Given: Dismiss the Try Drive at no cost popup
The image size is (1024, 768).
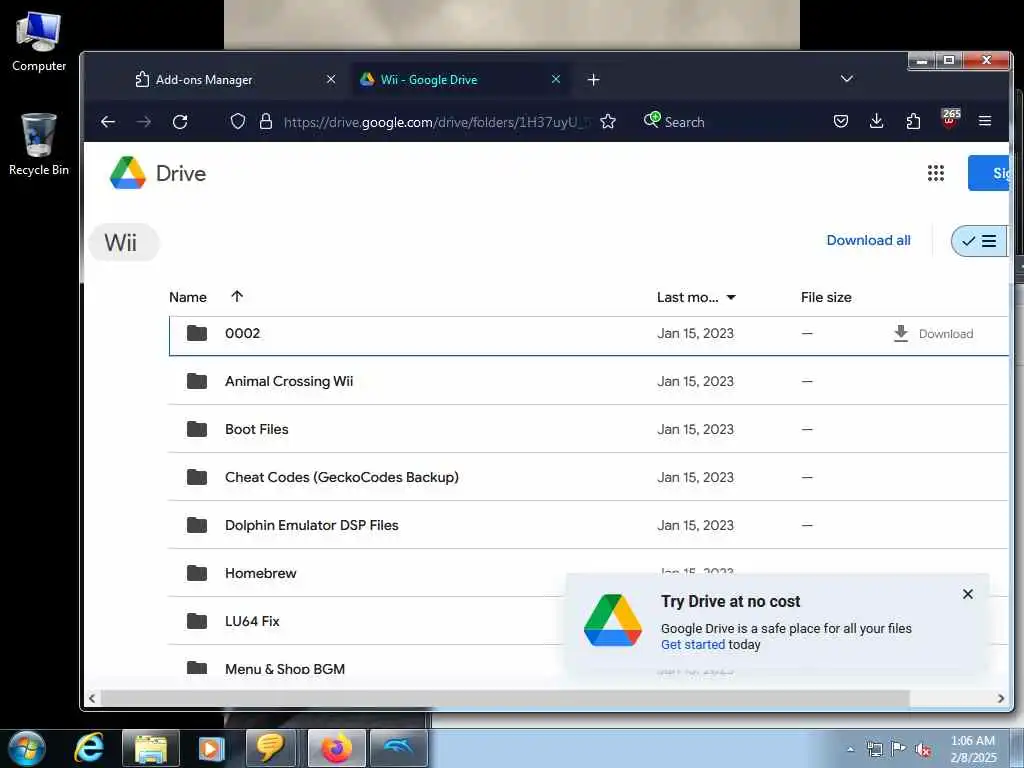Looking at the screenshot, I should point(968,594).
